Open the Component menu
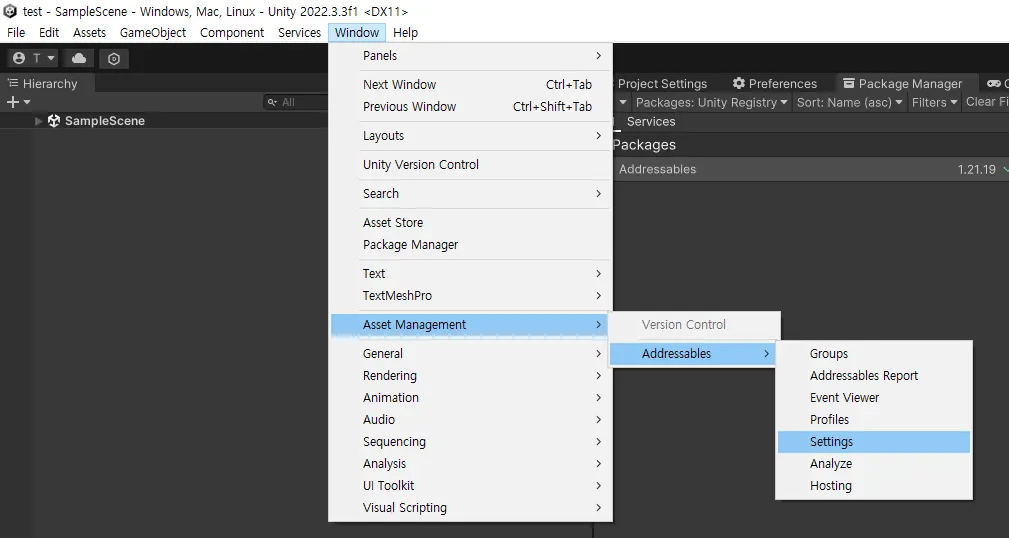 pos(232,32)
